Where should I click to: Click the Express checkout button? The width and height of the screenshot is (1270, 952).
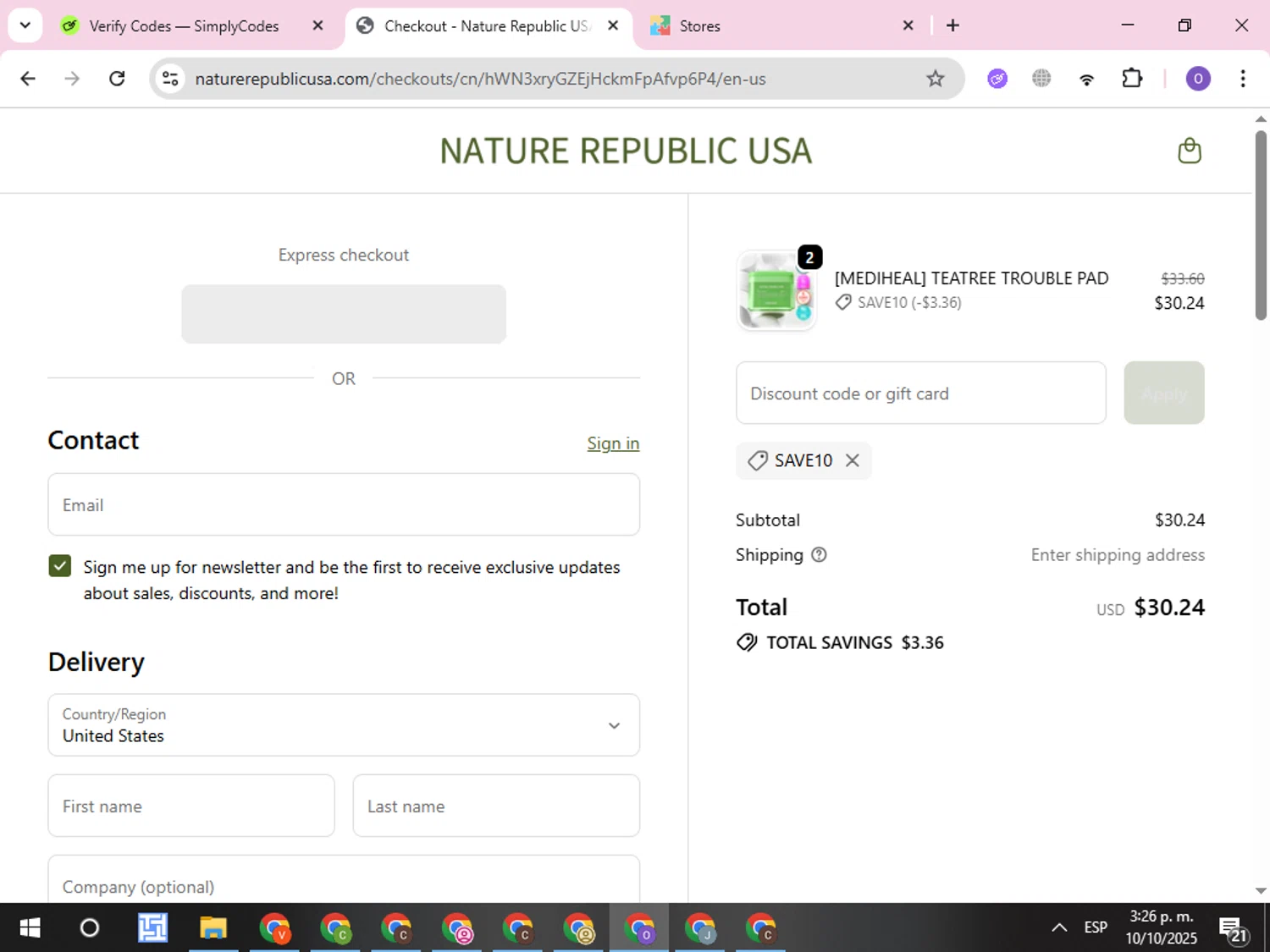pyautogui.click(x=344, y=314)
